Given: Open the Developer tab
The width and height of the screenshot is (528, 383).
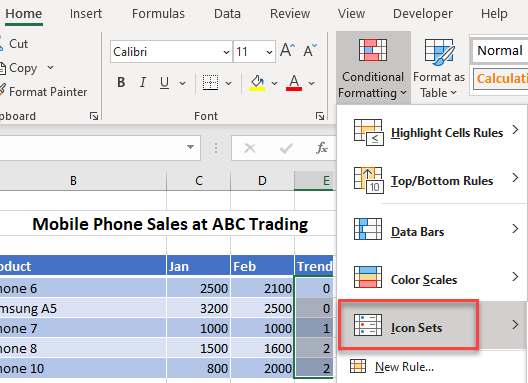Looking at the screenshot, I should 423,14.
